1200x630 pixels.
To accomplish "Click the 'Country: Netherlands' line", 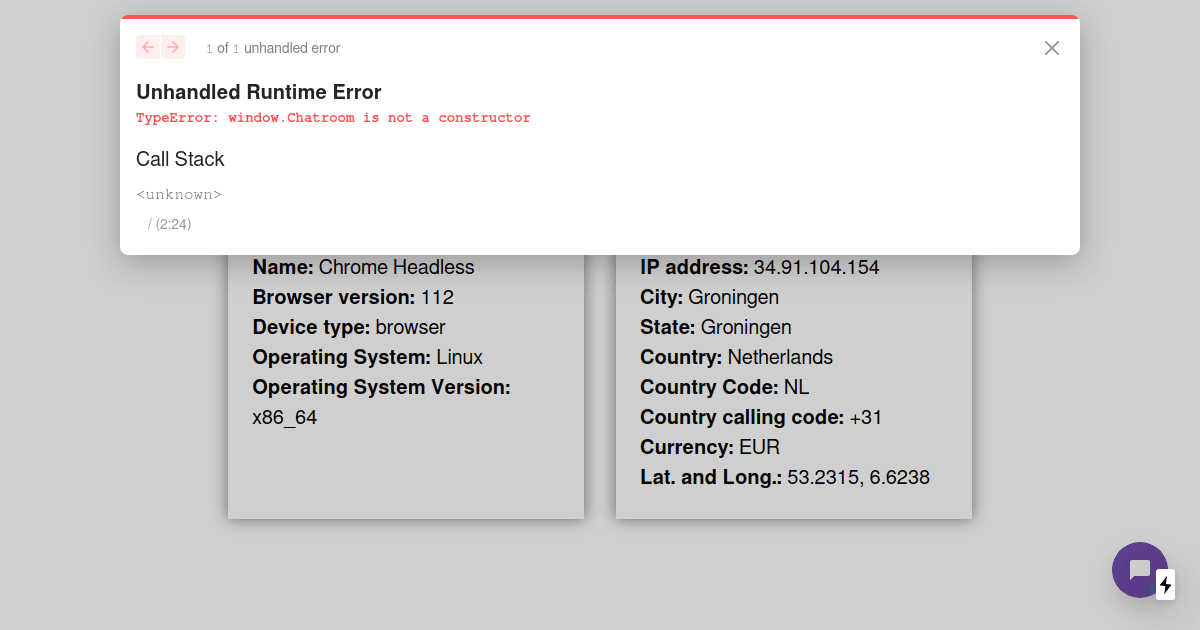I will 737,357.
